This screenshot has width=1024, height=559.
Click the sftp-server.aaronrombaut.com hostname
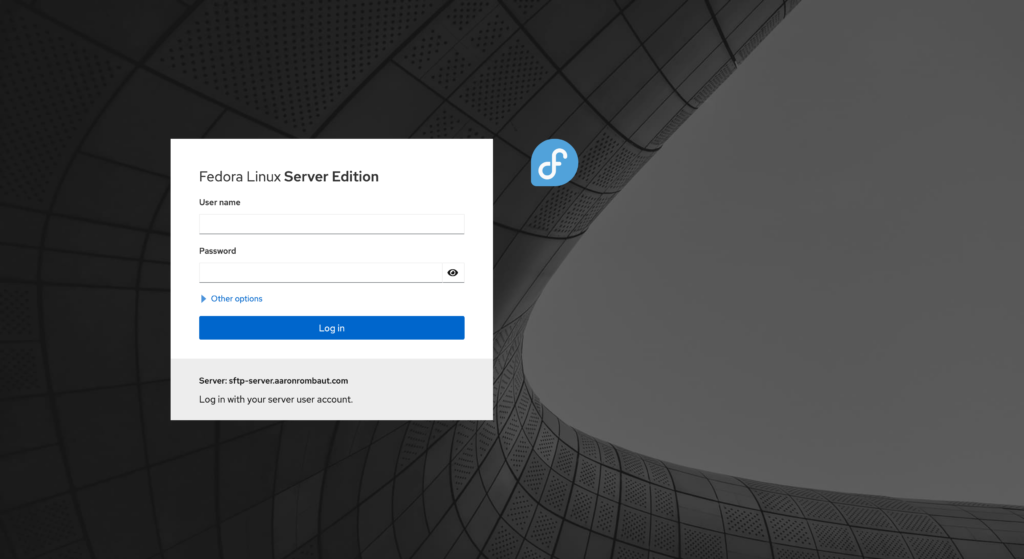pyautogui.click(x=288, y=381)
